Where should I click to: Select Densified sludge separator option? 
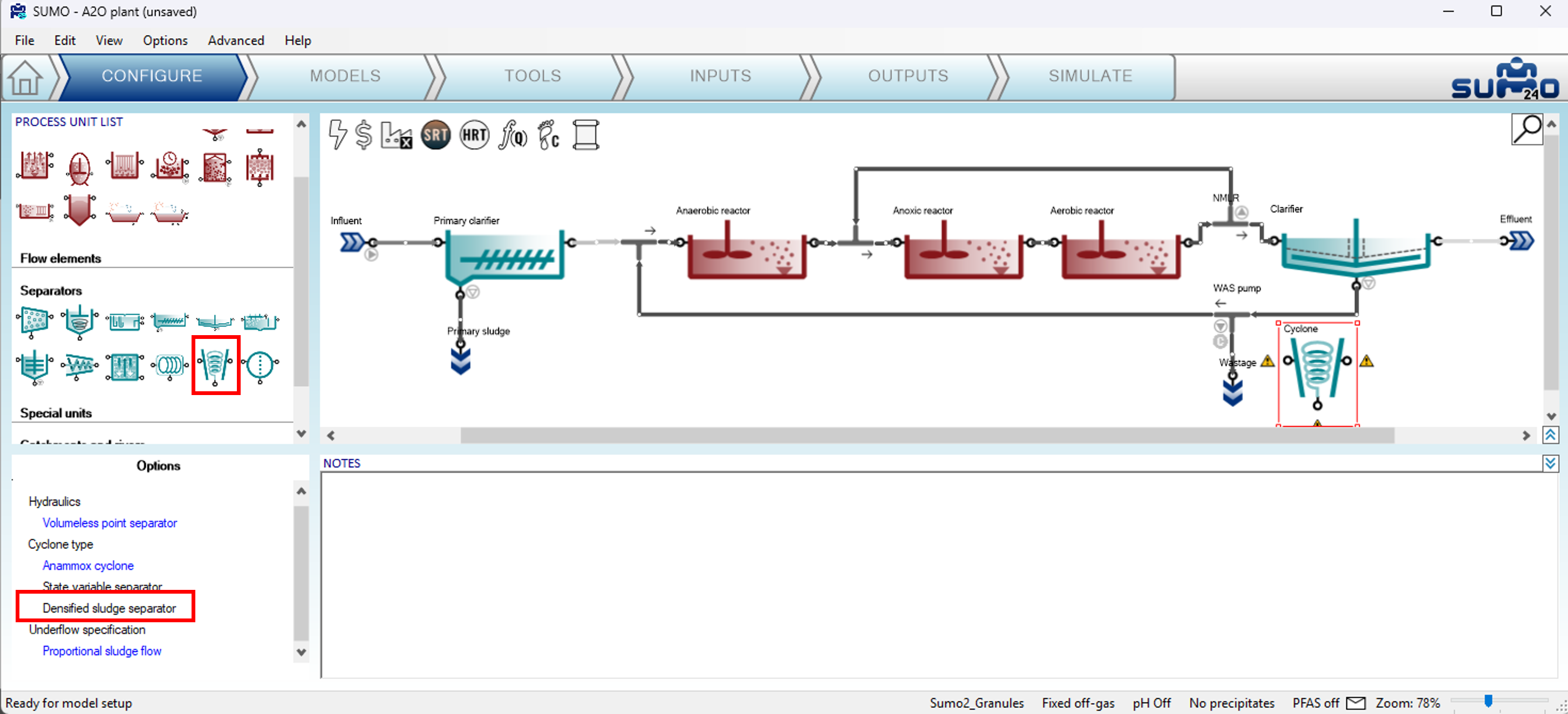(x=109, y=608)
